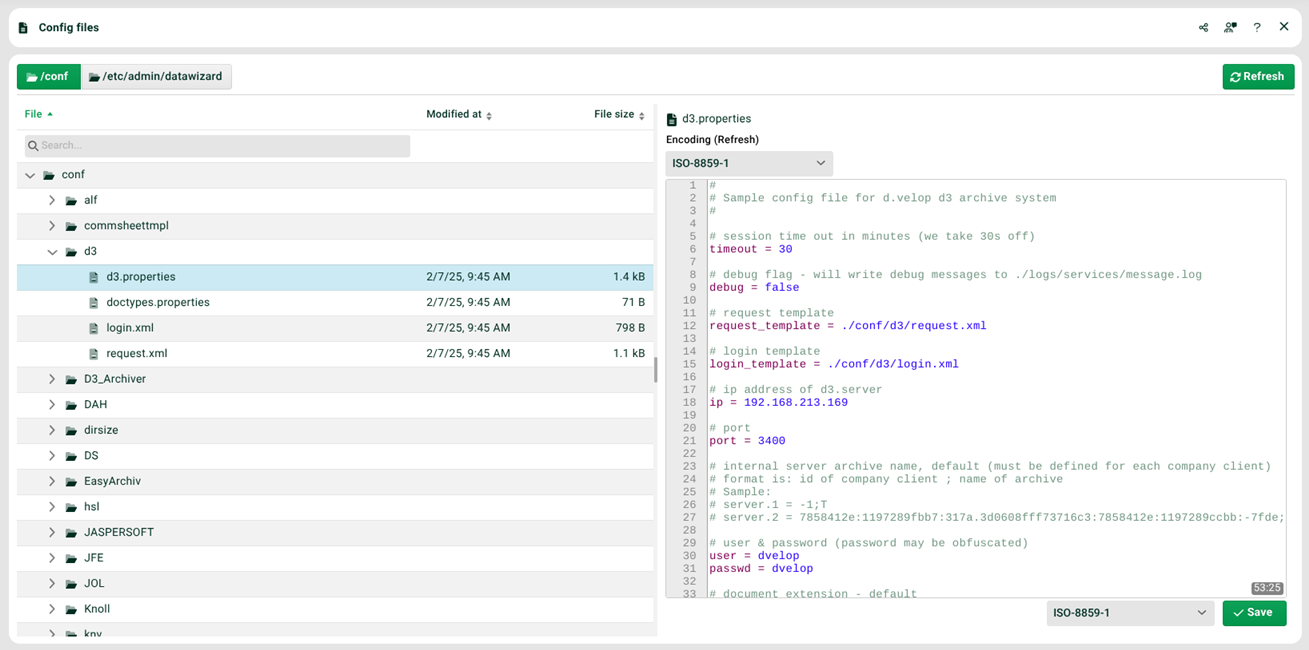Click the folder icon of DS
The image size is (1309, 650).
71,456
